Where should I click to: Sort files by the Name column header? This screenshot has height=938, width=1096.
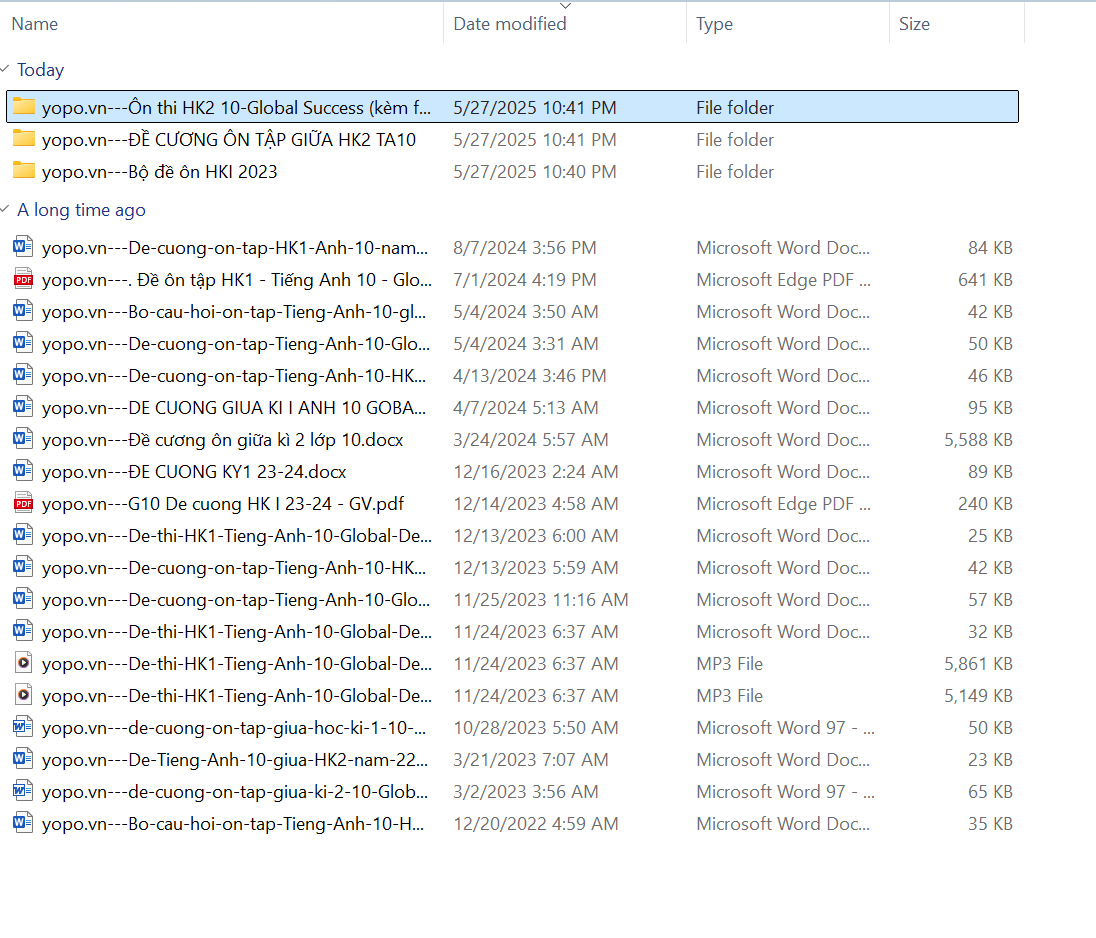[35, 24]
